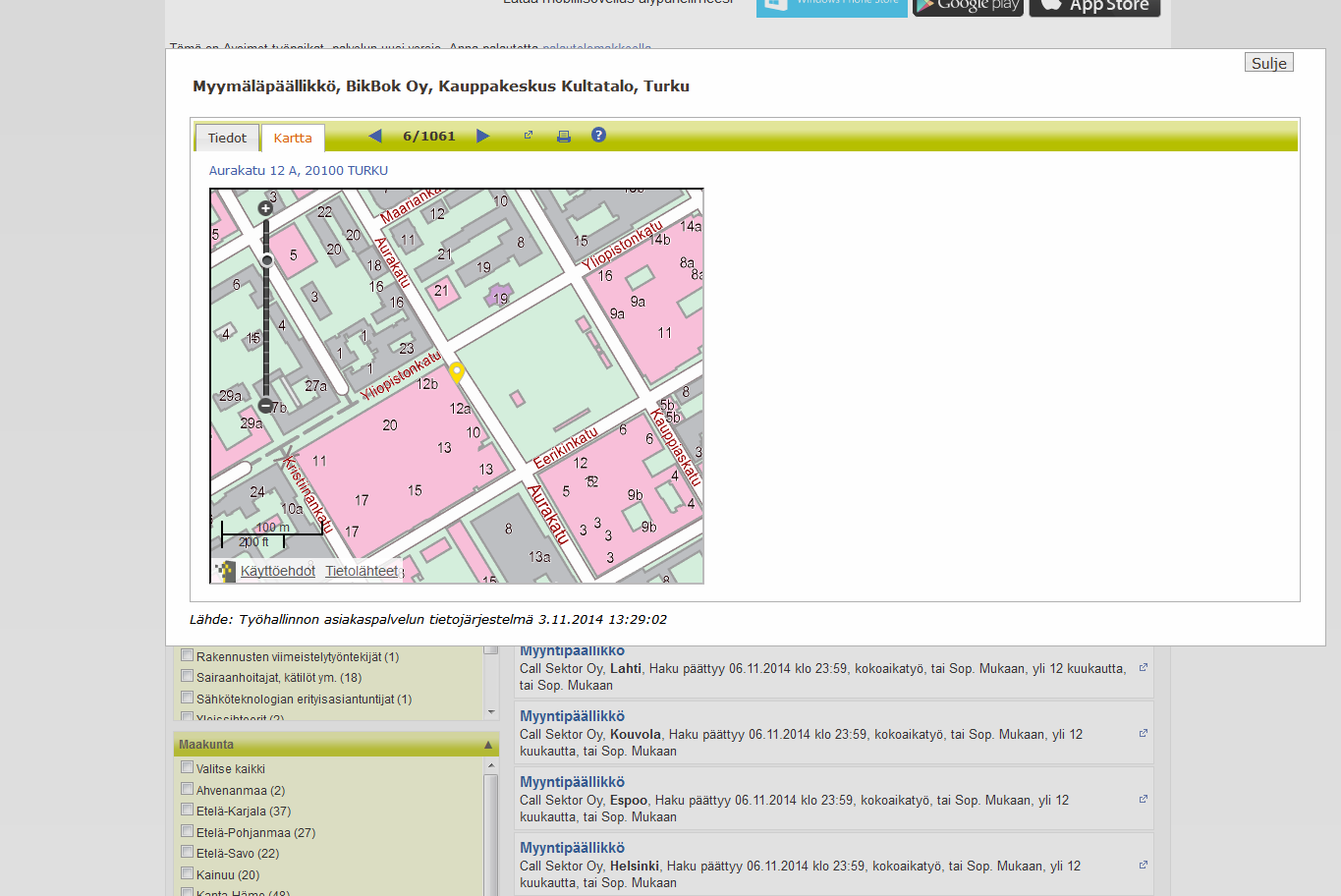Open listing in new window icon
This screenshot has height=896, width=1341.
(528, 136)
